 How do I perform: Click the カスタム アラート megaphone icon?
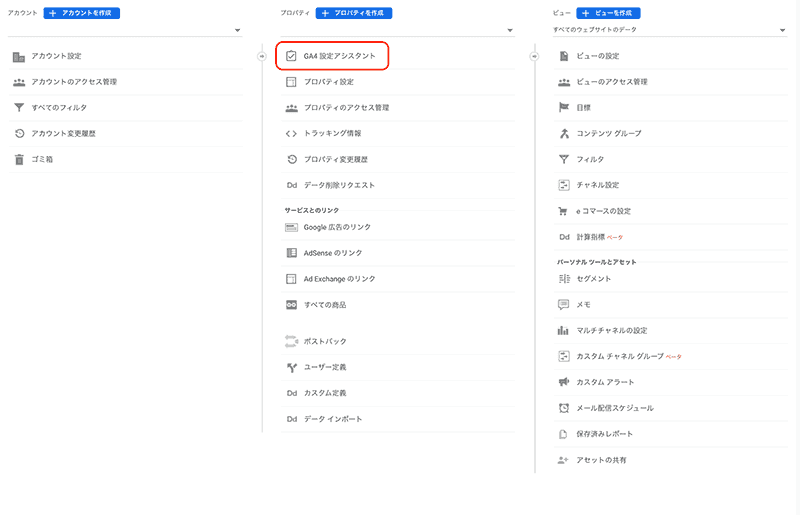(564, 382)
